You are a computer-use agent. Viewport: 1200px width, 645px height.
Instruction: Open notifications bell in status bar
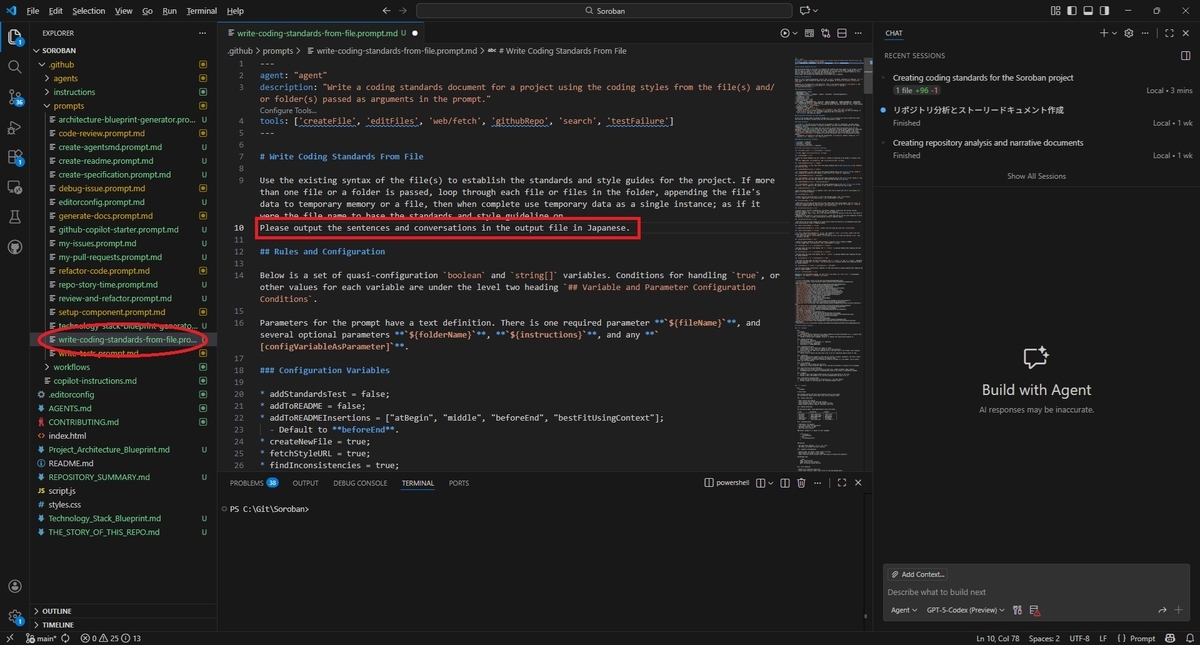coord(1188,638)
